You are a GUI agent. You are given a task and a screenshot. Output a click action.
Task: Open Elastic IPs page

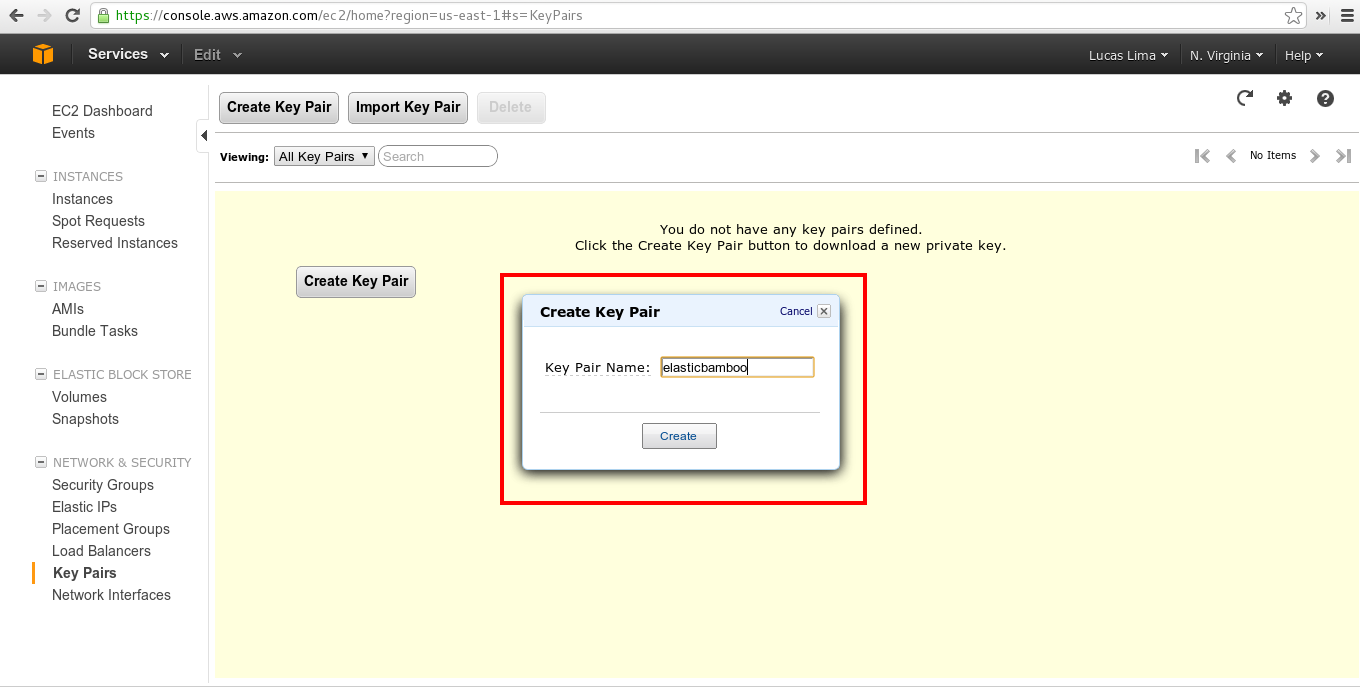84,507
